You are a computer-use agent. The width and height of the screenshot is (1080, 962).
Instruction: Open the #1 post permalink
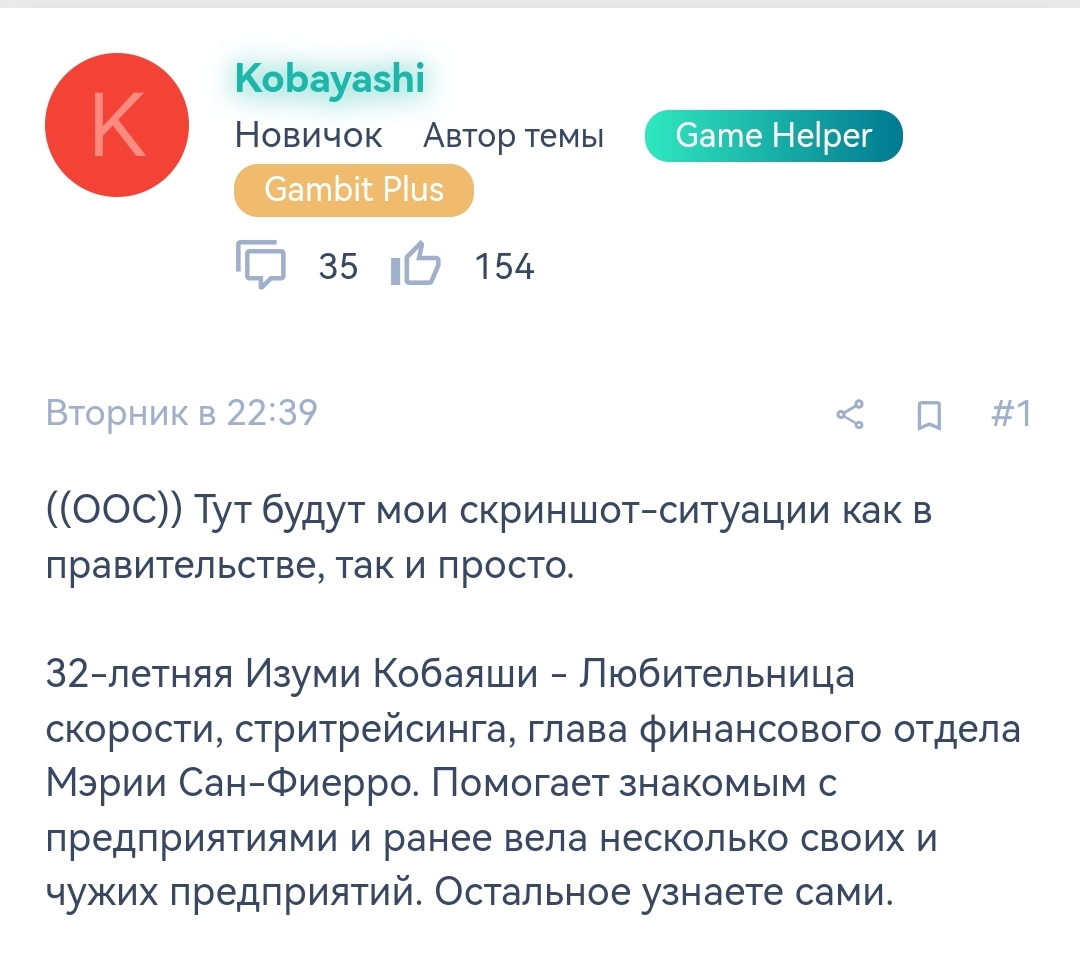1010,414
